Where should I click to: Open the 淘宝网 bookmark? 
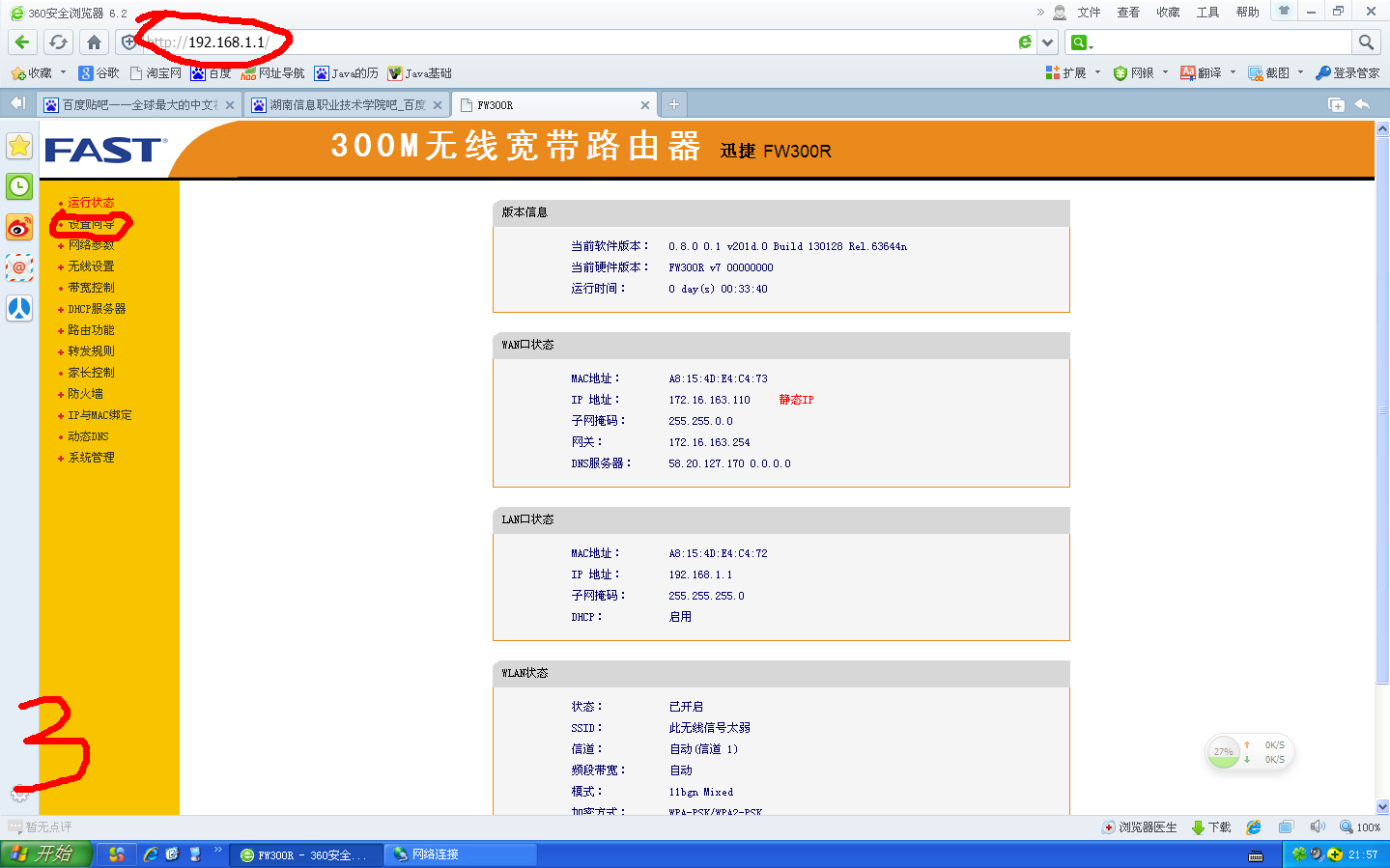click(156, 73)
